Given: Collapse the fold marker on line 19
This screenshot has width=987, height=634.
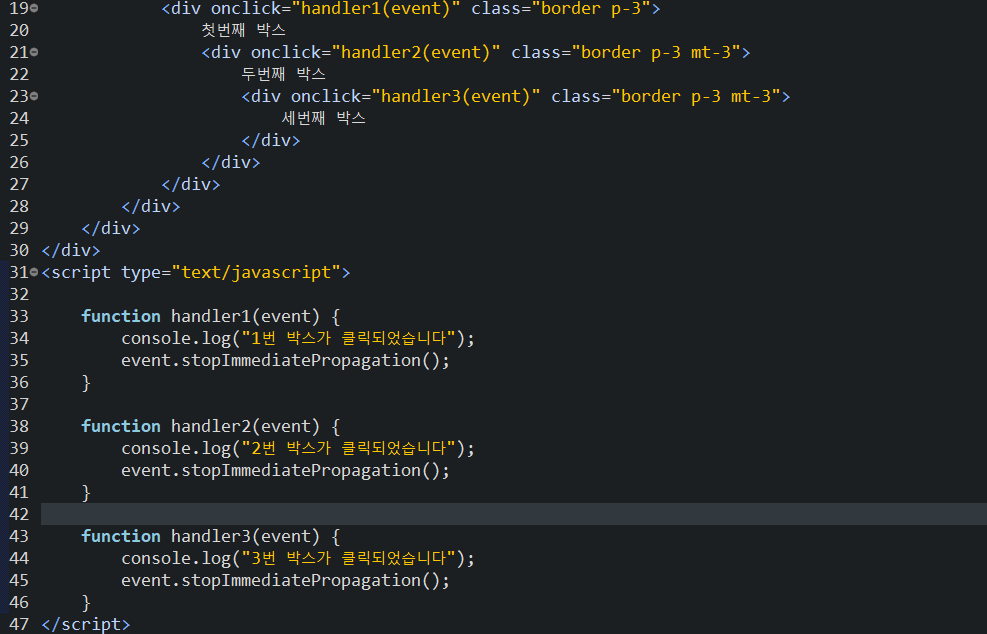Looking at the screenshot, I should [x=34, y=8].
